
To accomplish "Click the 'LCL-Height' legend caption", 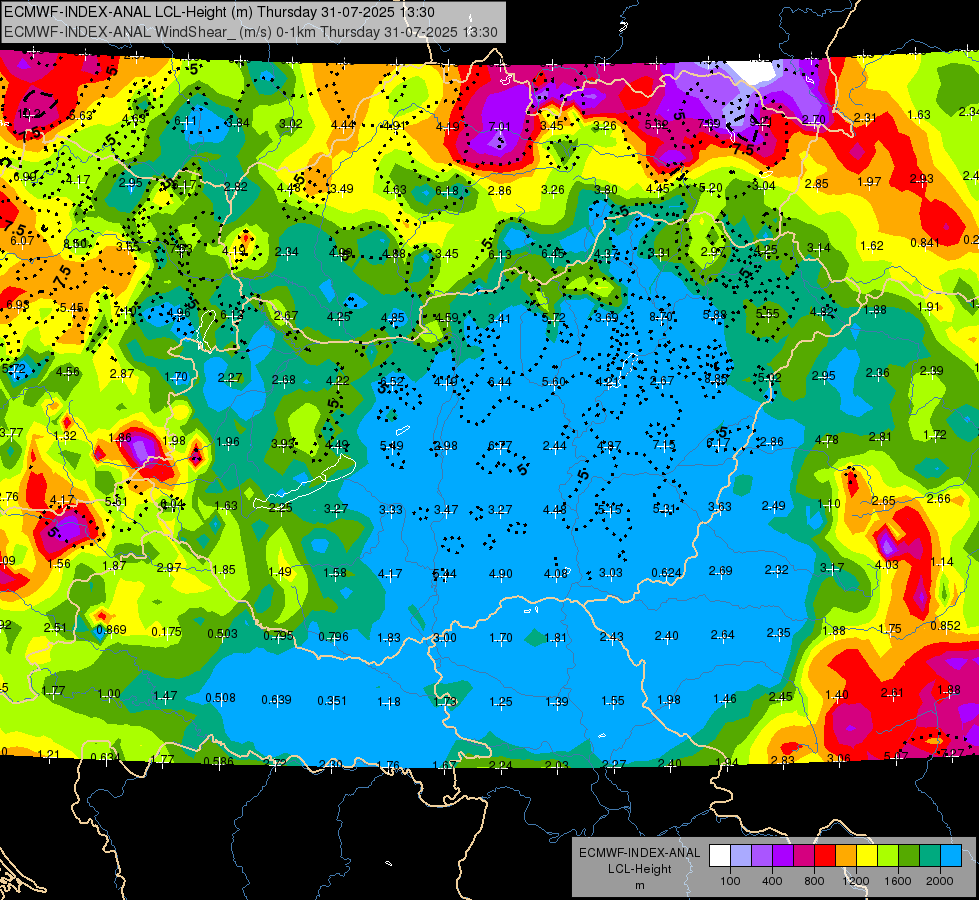I will [x=639, y=869].
